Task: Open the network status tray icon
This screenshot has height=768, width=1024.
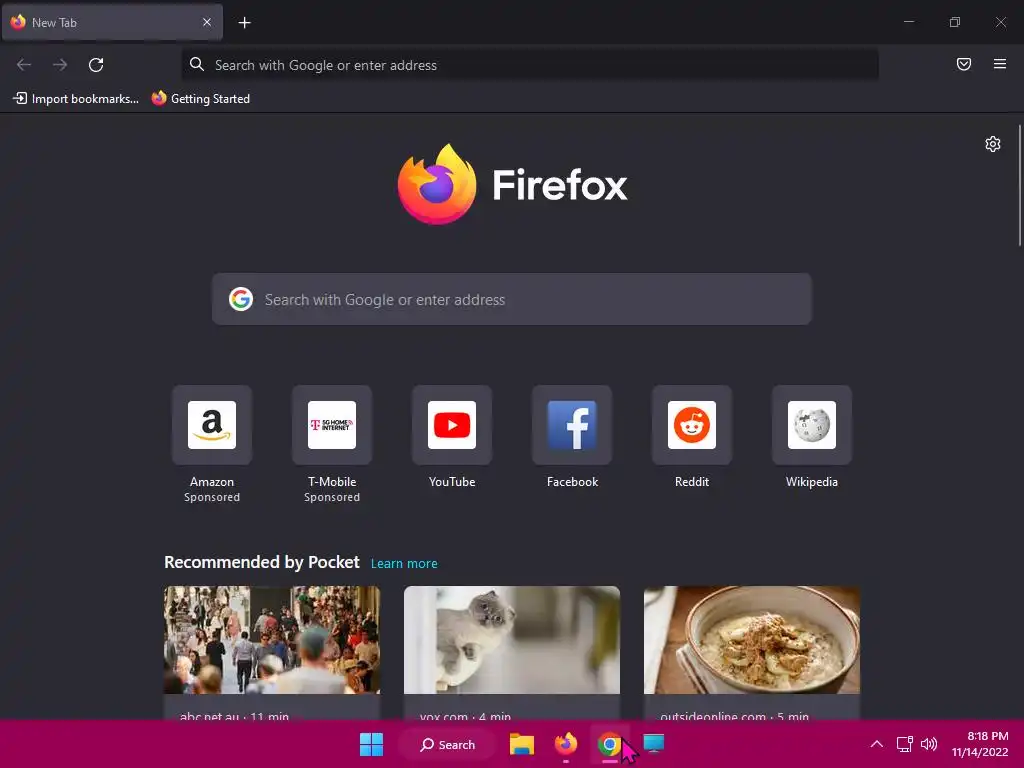Action: pos(904,744)
